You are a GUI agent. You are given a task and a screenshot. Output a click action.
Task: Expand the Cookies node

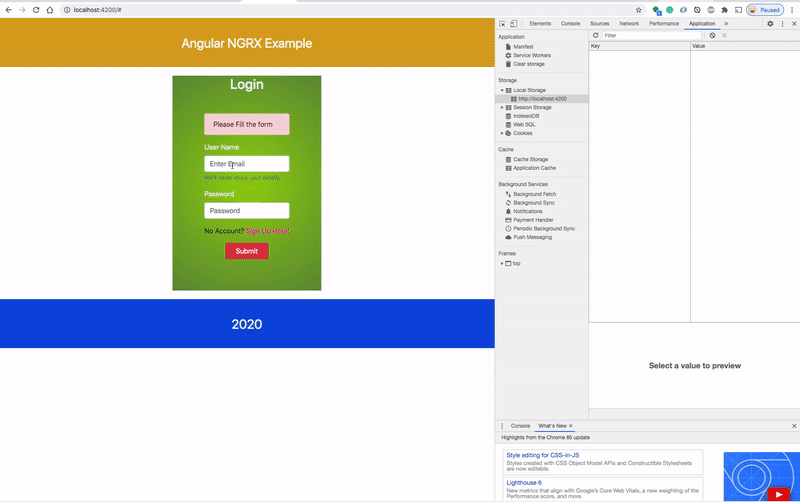(502, 133)
